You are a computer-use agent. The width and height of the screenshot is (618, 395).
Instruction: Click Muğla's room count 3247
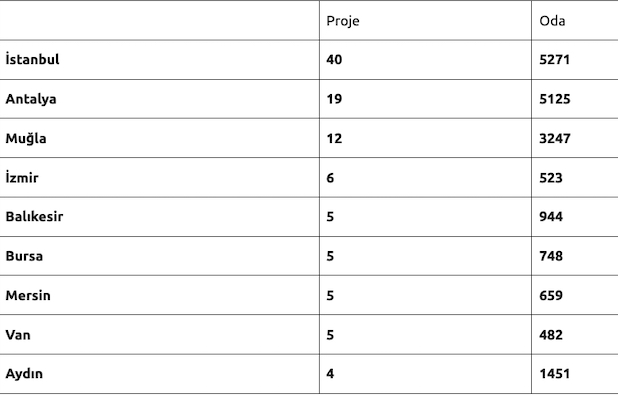tap(555, 138)
